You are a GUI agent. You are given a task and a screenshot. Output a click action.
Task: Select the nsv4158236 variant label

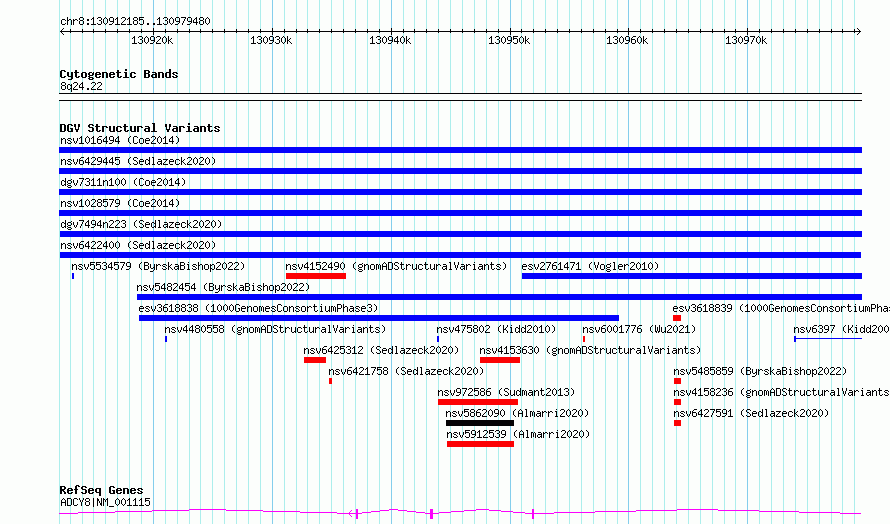click(x=782, y=392)
